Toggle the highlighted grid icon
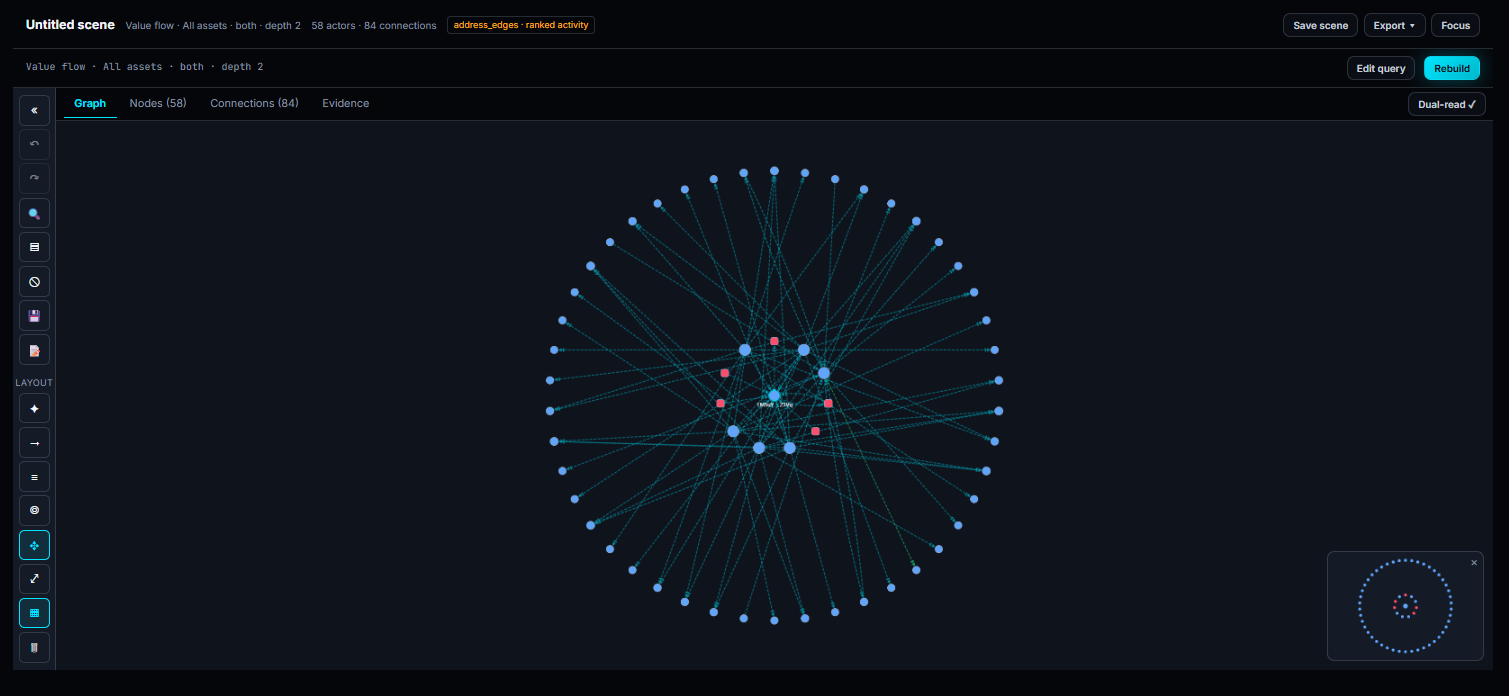This screenshot has height=696, width=1509. tap(34, 613)
